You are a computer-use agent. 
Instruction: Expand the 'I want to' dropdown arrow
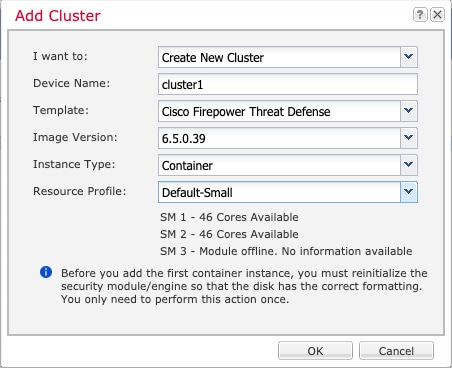409,57
